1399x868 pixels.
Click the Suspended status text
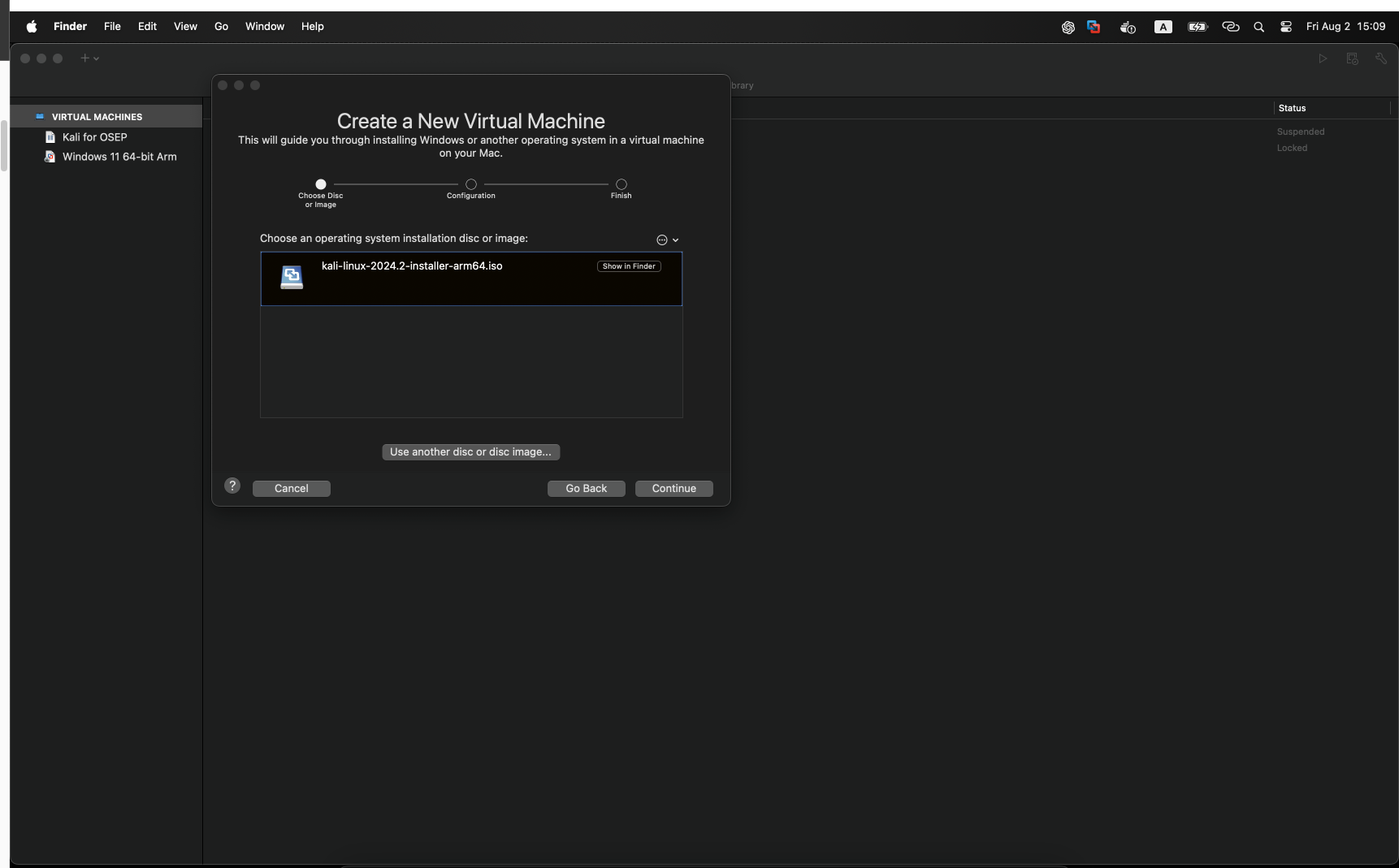(1301, 132)
